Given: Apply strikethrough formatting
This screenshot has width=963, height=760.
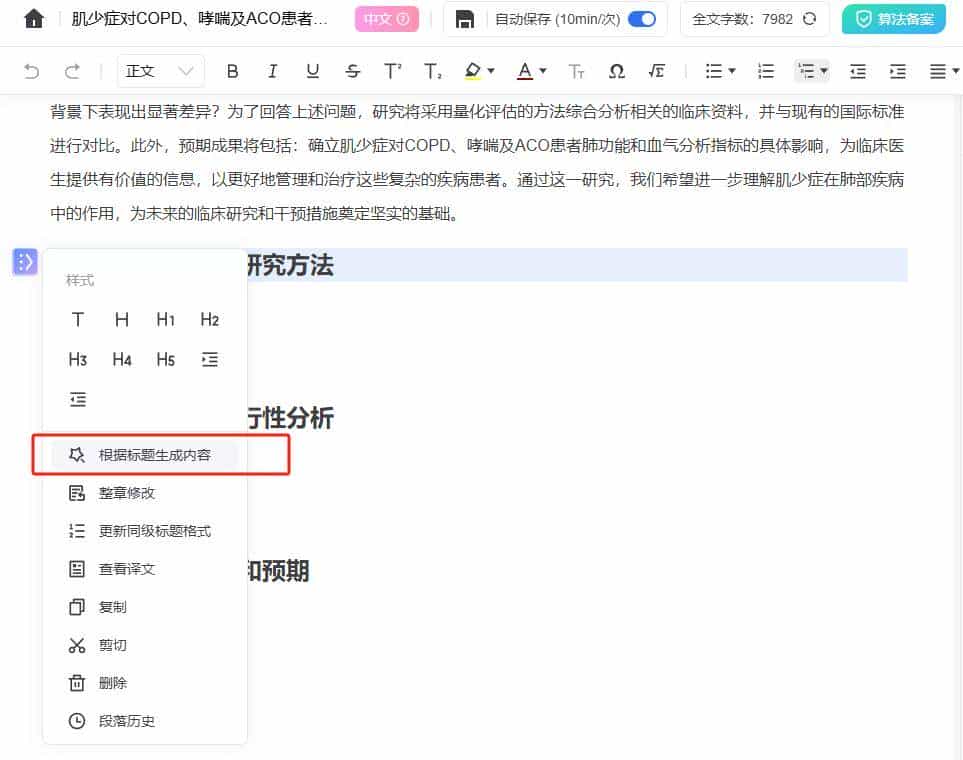Looking at the screenshot, I should coord(351,71).
